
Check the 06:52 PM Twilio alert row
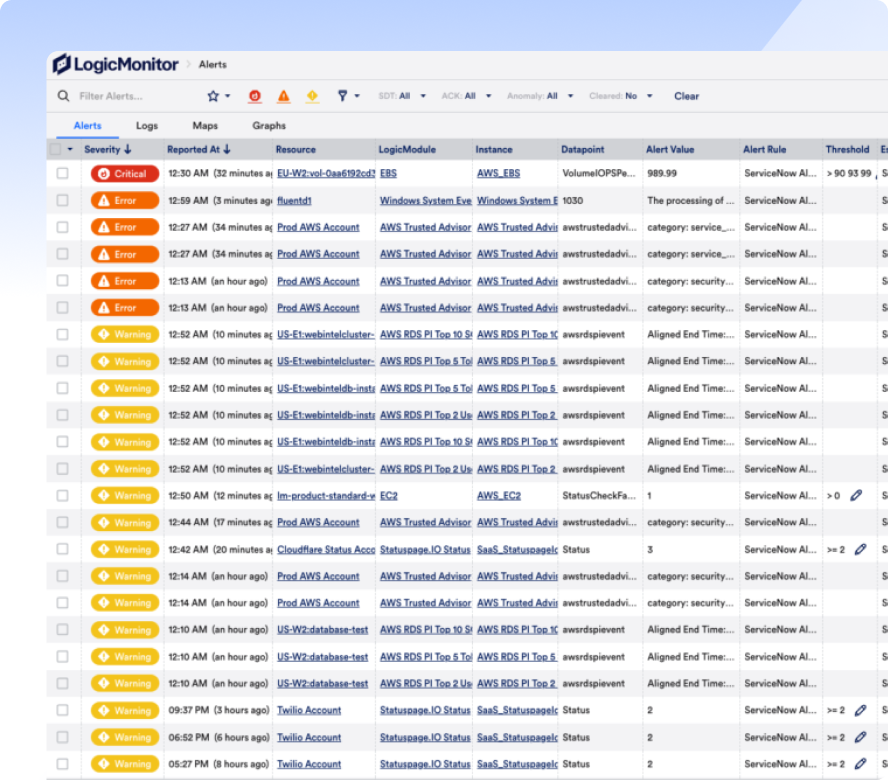(x=63, y=737)
